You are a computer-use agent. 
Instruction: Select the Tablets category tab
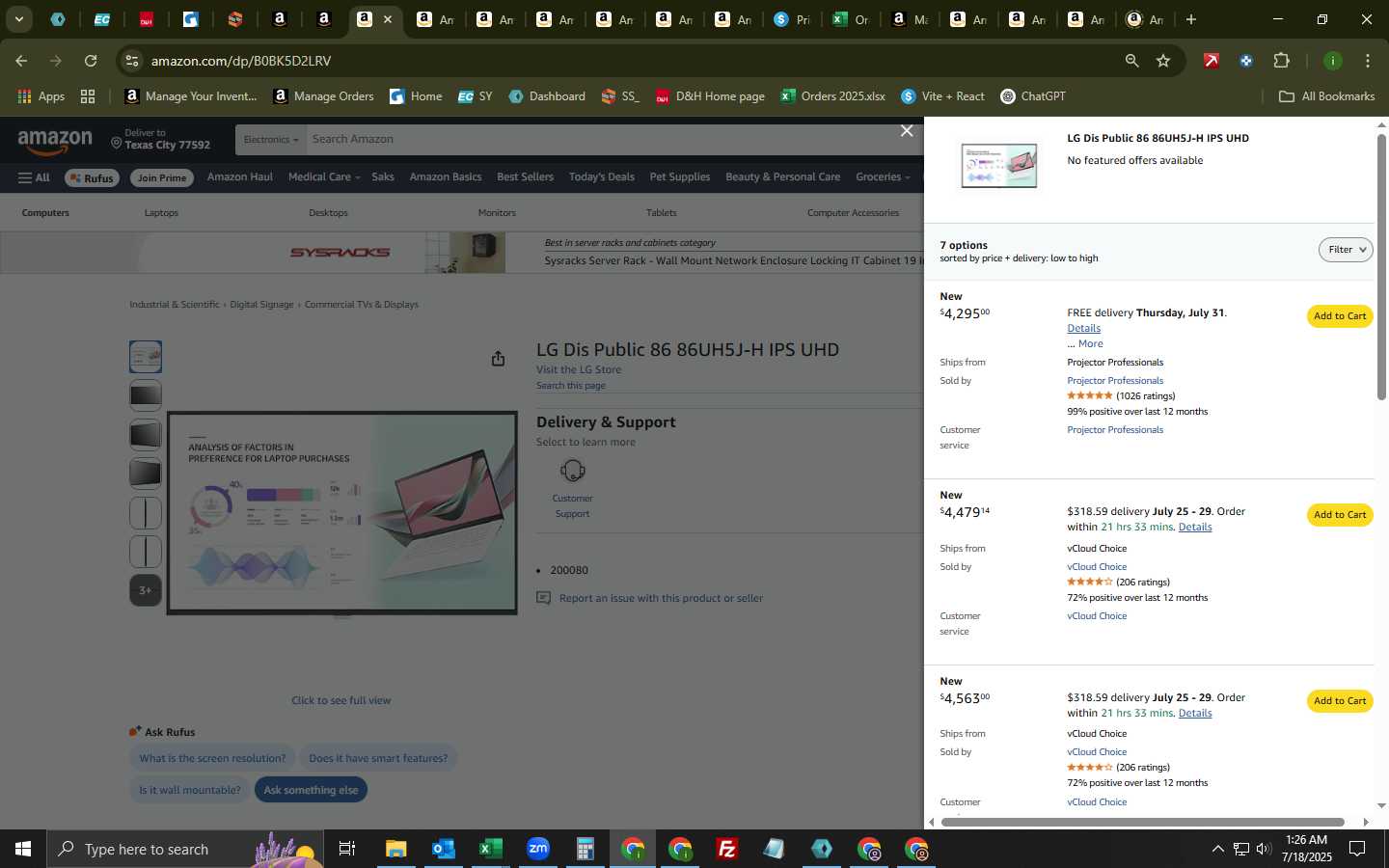[661, 213]
